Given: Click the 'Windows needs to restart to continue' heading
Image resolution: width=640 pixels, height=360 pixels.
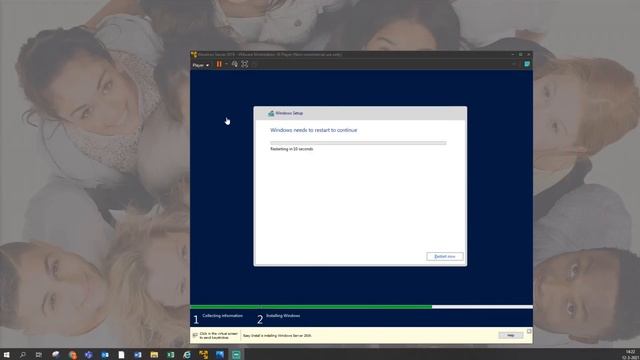Looking at the screenshot, I should pyautogui.click(x=313, y=130).
